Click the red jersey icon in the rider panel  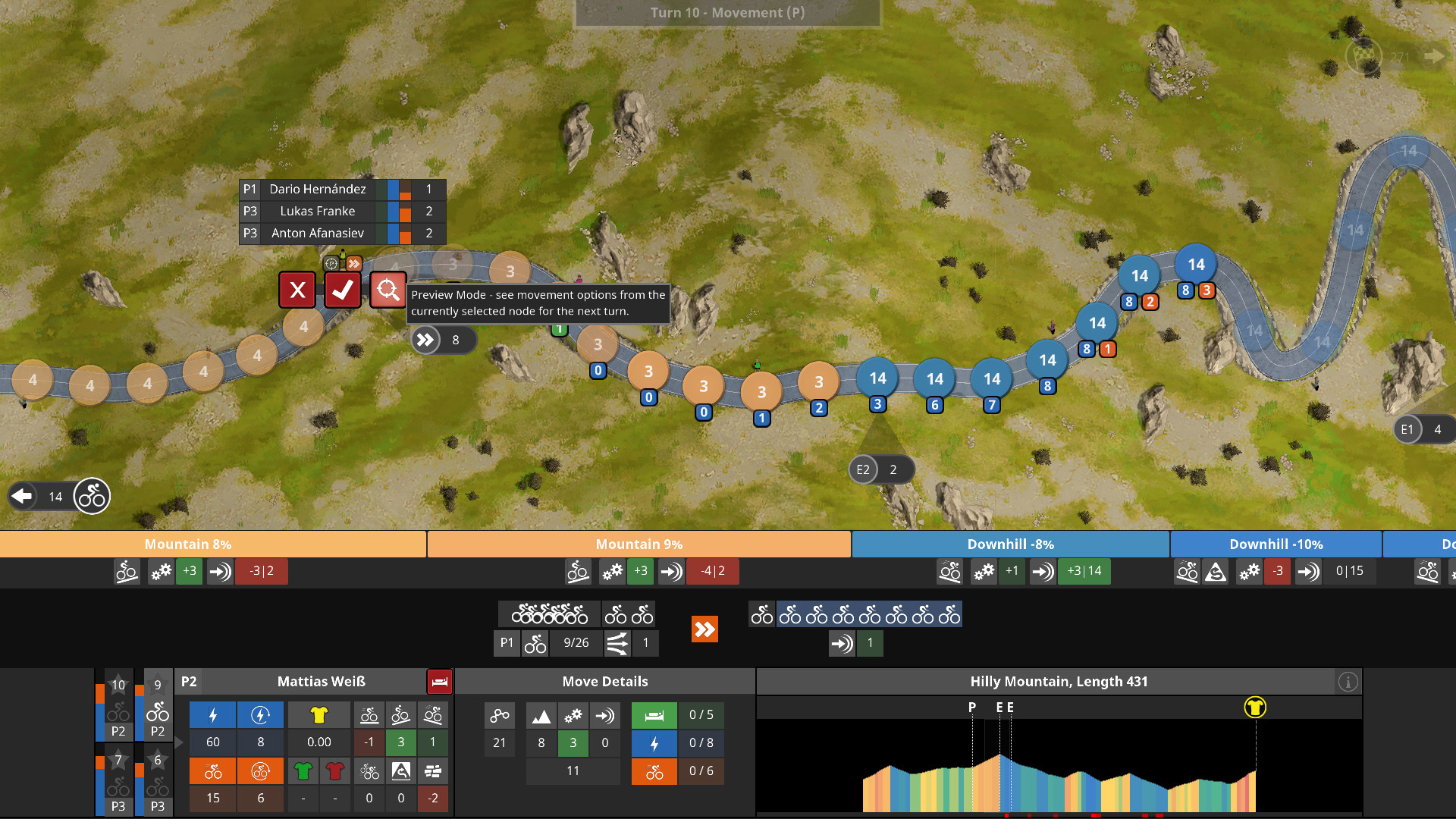pyautogui.click(x=335, y=770)
